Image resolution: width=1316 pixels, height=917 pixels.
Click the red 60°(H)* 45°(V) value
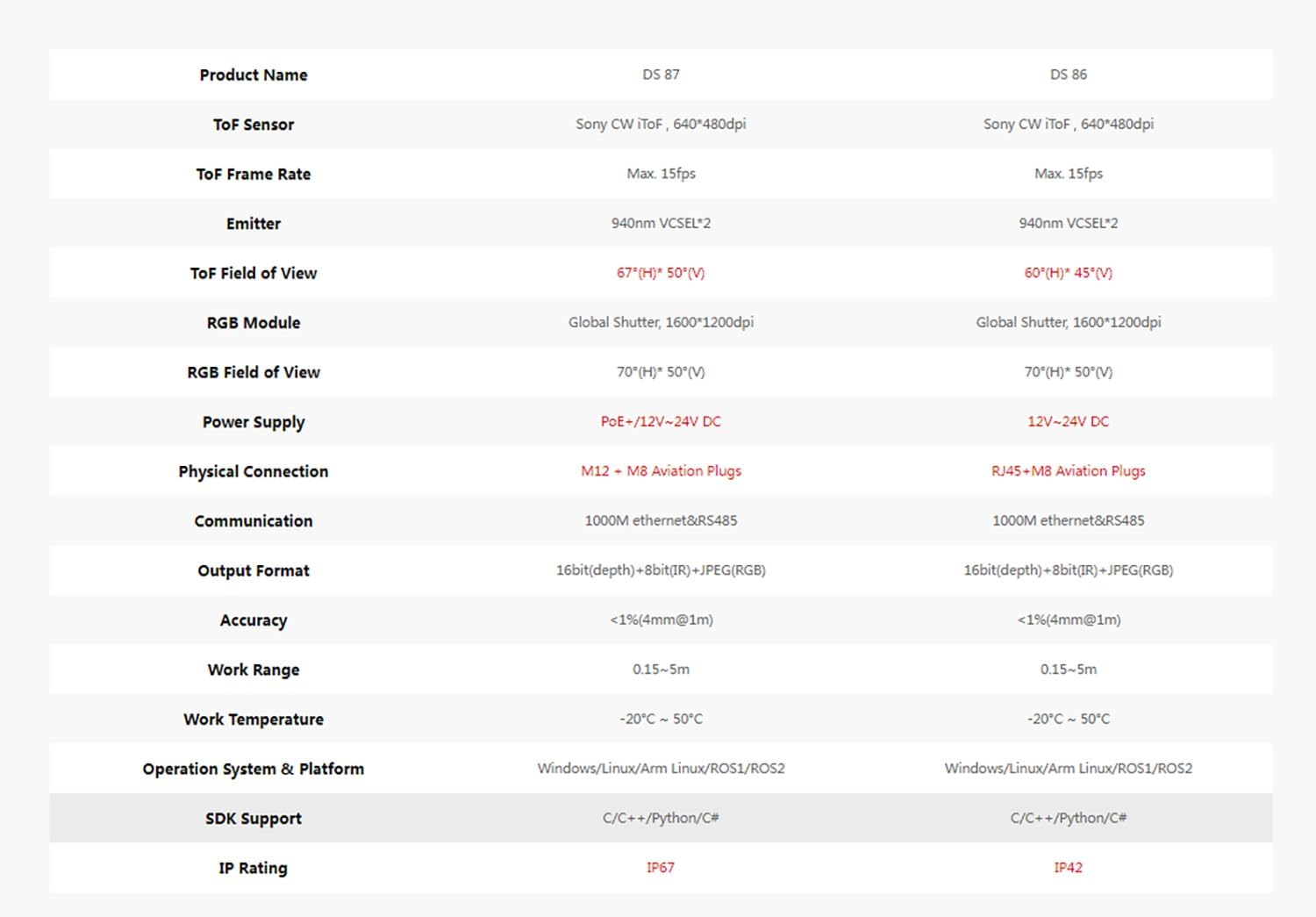tap(1068, 273)
